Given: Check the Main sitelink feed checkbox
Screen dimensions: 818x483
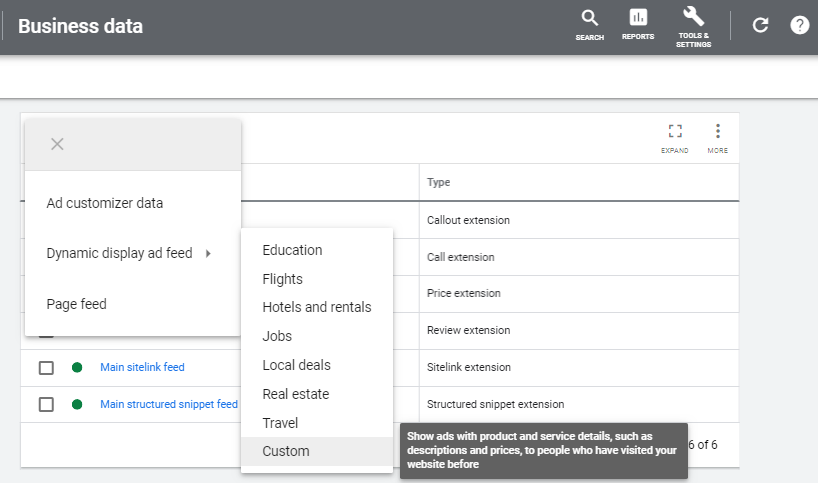Looking at the screenshot, I should pos(46,368).
